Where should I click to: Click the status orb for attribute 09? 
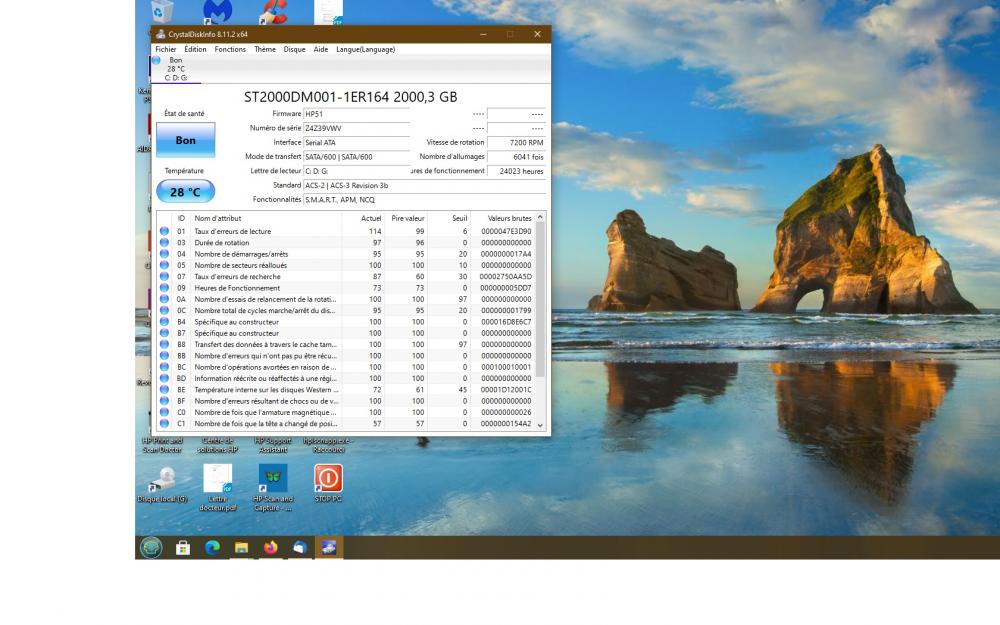(x=164, y=288)
